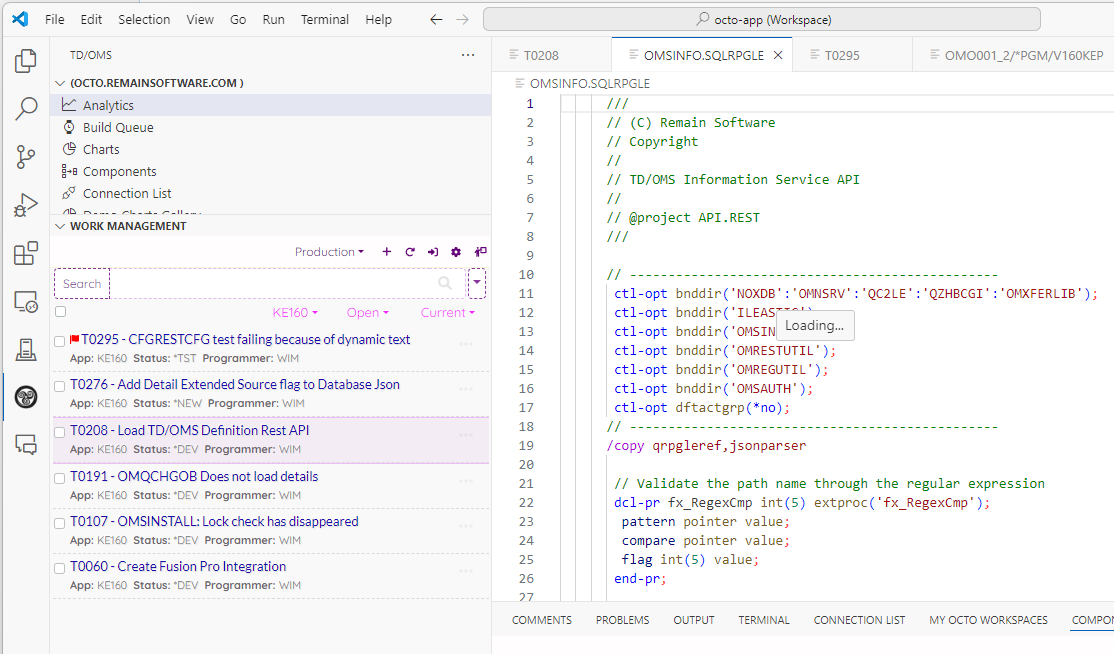Image resolution: width=1114 pixels, height=654 pixels.
Task: Tick the checkbox for task T0208
Action: pyautogui.click(x=61, y=432)
